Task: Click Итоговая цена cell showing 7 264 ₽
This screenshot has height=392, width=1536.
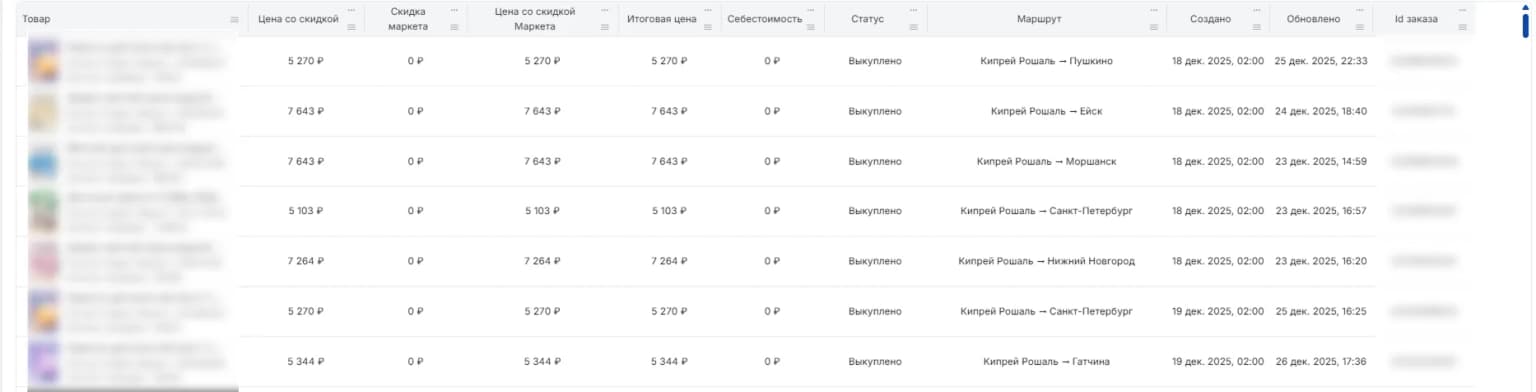Action: tap(669, 261)
